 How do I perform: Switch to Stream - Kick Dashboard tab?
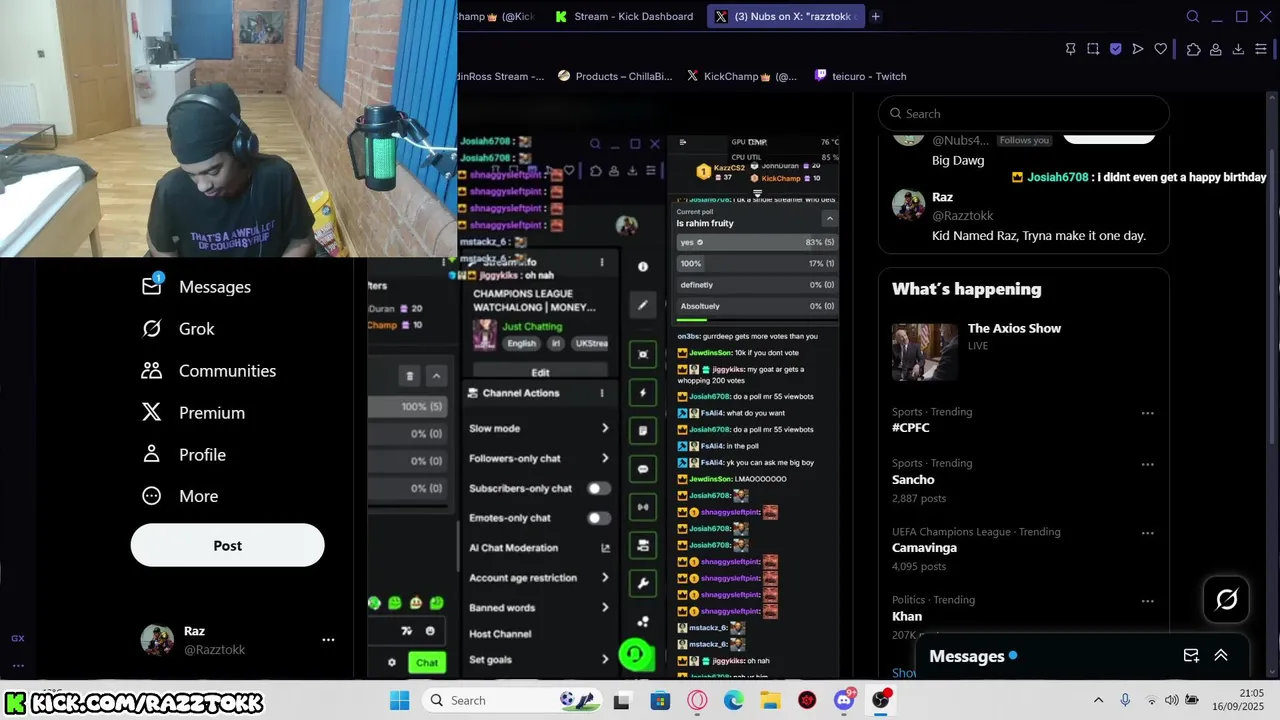click(624, 16)
